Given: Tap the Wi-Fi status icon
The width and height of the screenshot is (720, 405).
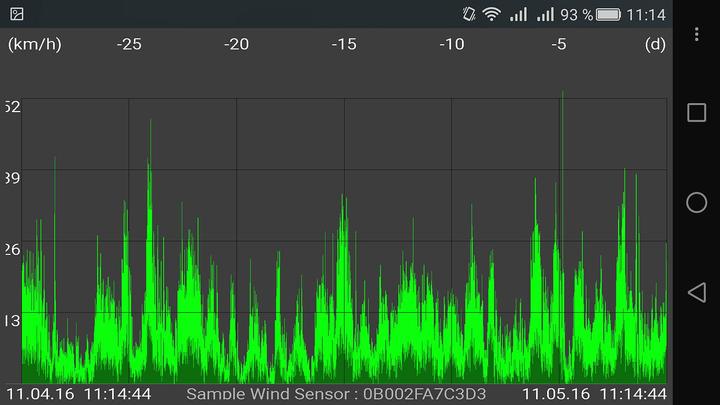Looking at the screenshot, I should coord(491,14).
